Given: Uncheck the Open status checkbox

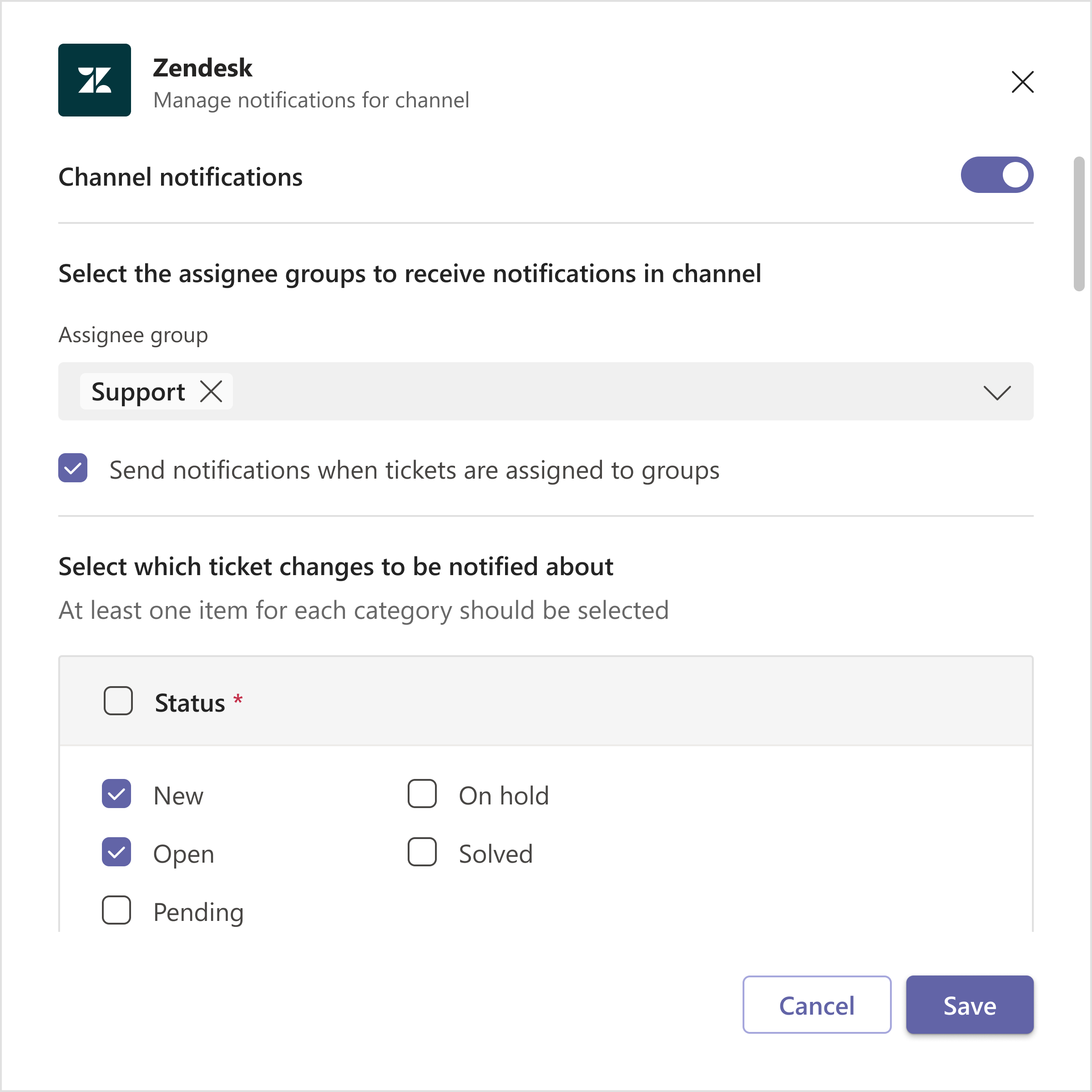Looking at the screenshot, I should pos(116,852).
